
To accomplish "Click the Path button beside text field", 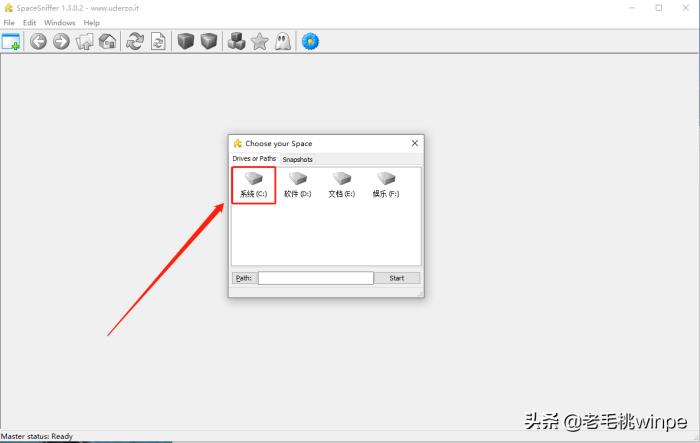I will point(243,278).
